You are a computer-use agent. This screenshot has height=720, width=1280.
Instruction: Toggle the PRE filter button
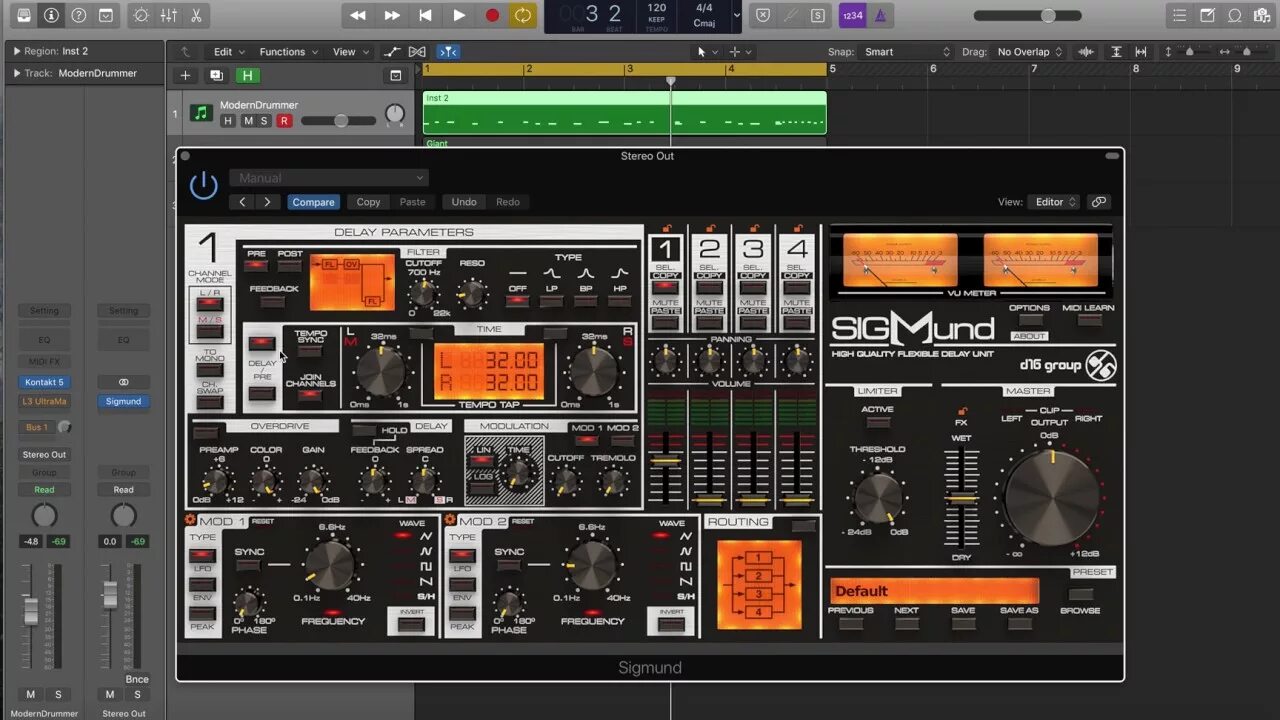point(257,265)
